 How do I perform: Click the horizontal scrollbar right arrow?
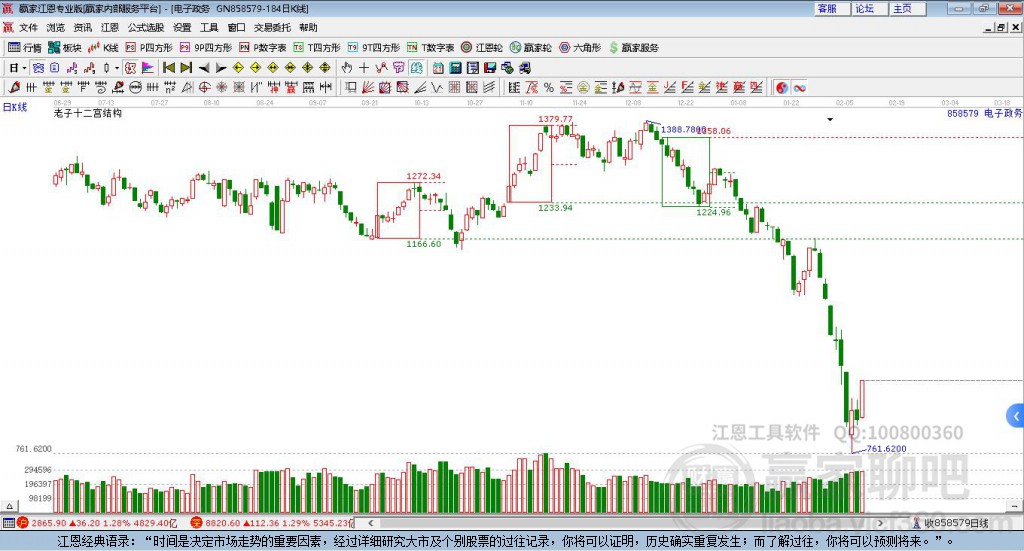coord(880,523)
